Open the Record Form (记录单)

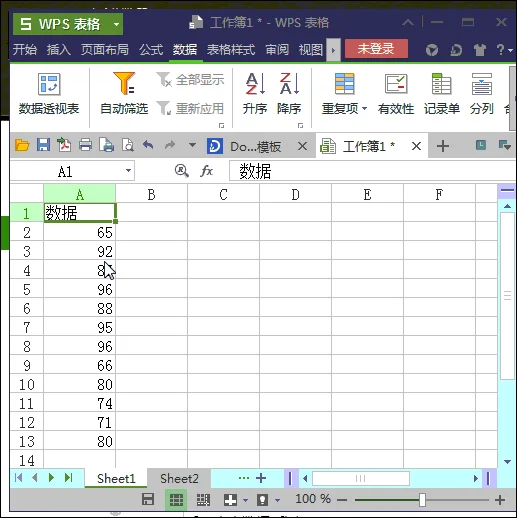pos(442,94)
